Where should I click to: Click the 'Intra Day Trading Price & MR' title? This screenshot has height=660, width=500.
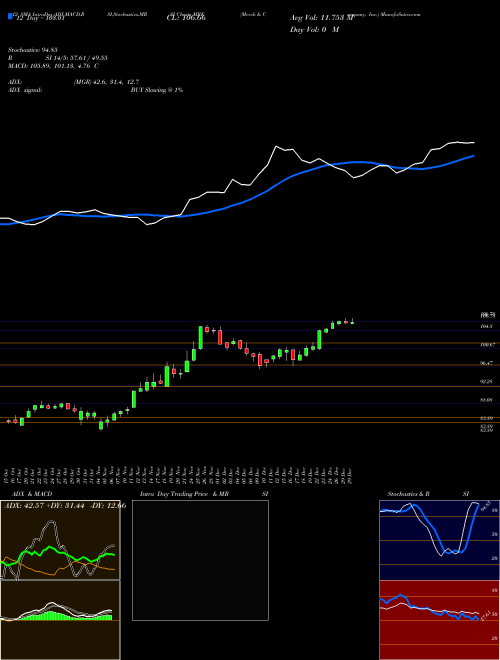pos(184,494)
